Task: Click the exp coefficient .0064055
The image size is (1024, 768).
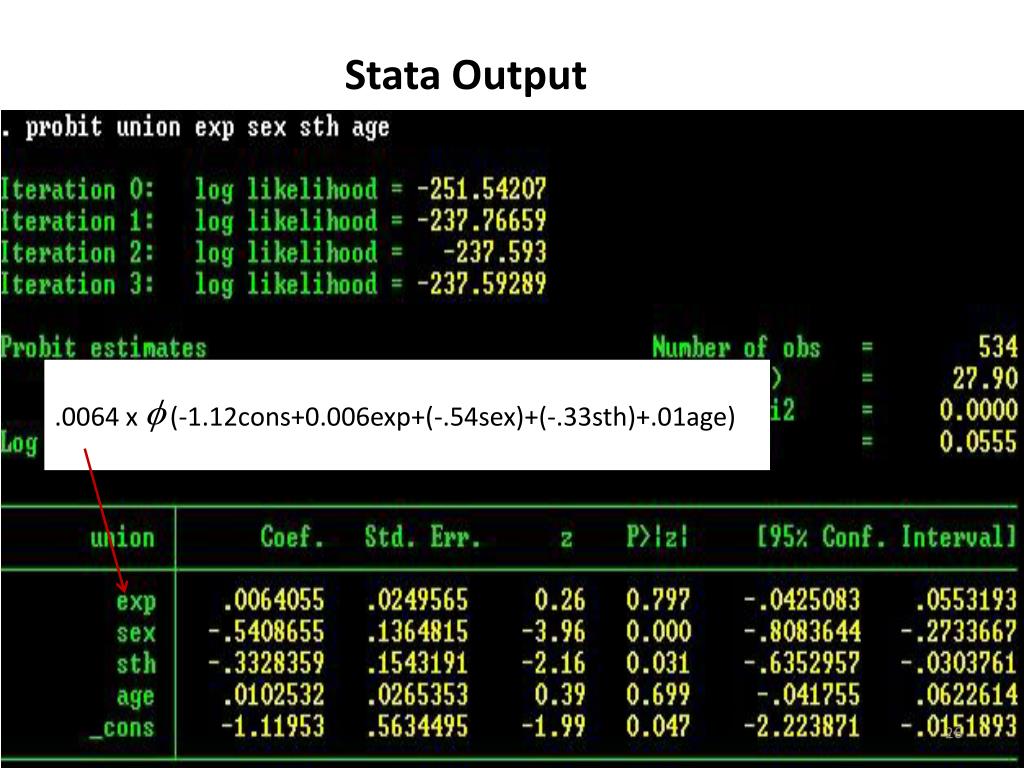Action: point(272,600)
